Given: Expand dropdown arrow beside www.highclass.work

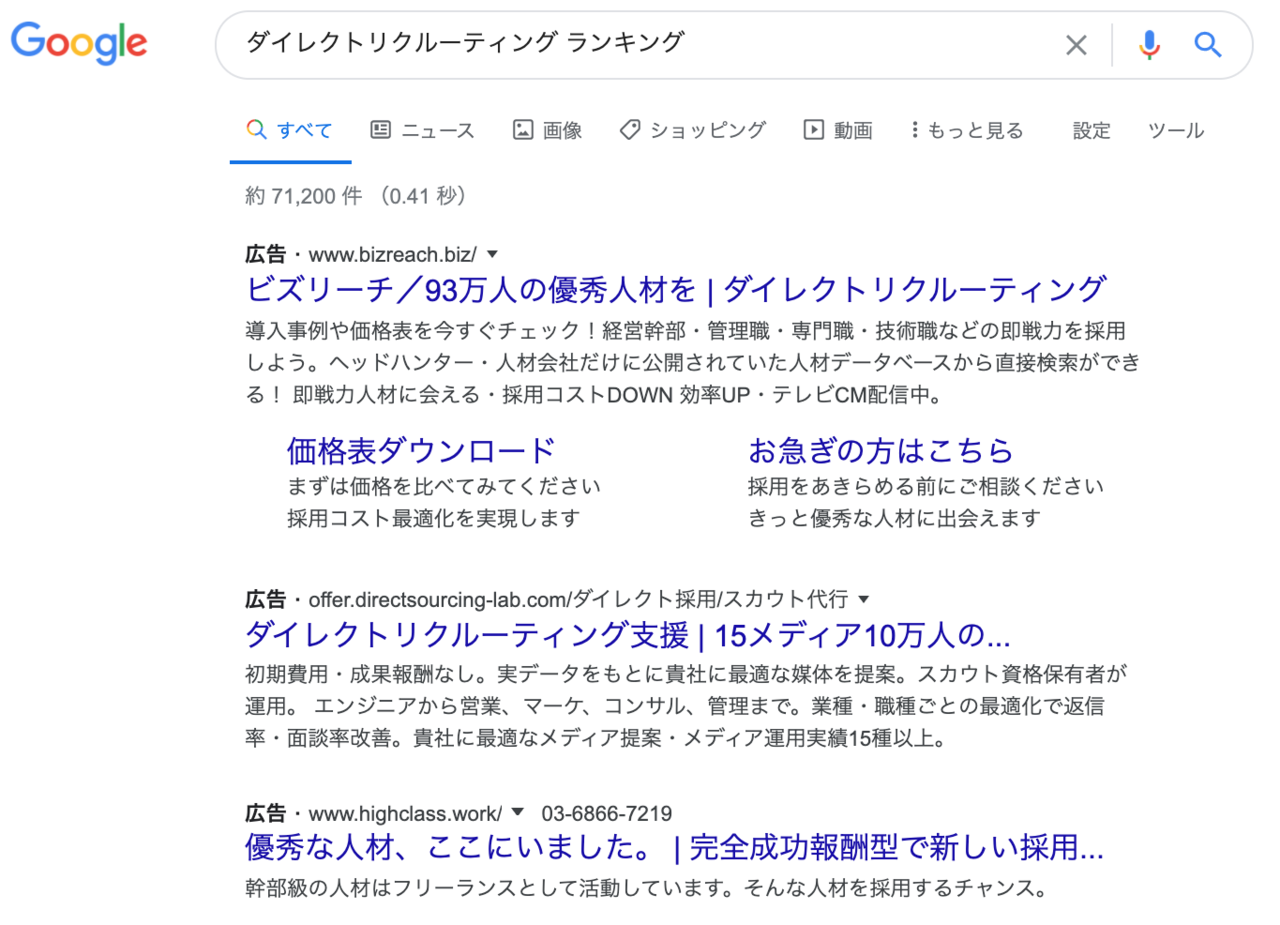Looking at the screenshot, I should click(x=518, y=812).
